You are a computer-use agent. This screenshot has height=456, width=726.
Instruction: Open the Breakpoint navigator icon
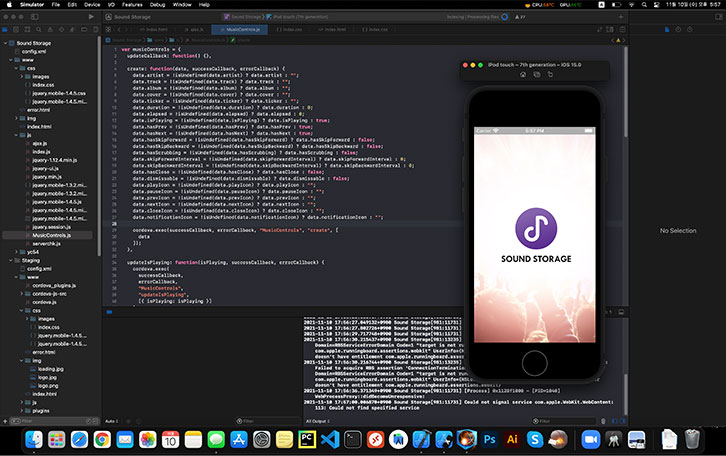(x=84, y=30)
